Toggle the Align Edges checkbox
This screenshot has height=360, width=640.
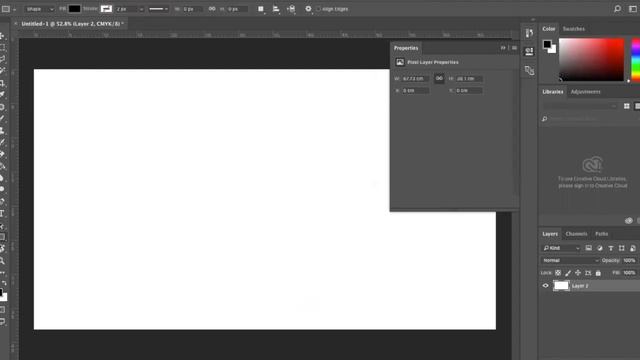pos(318,9)
